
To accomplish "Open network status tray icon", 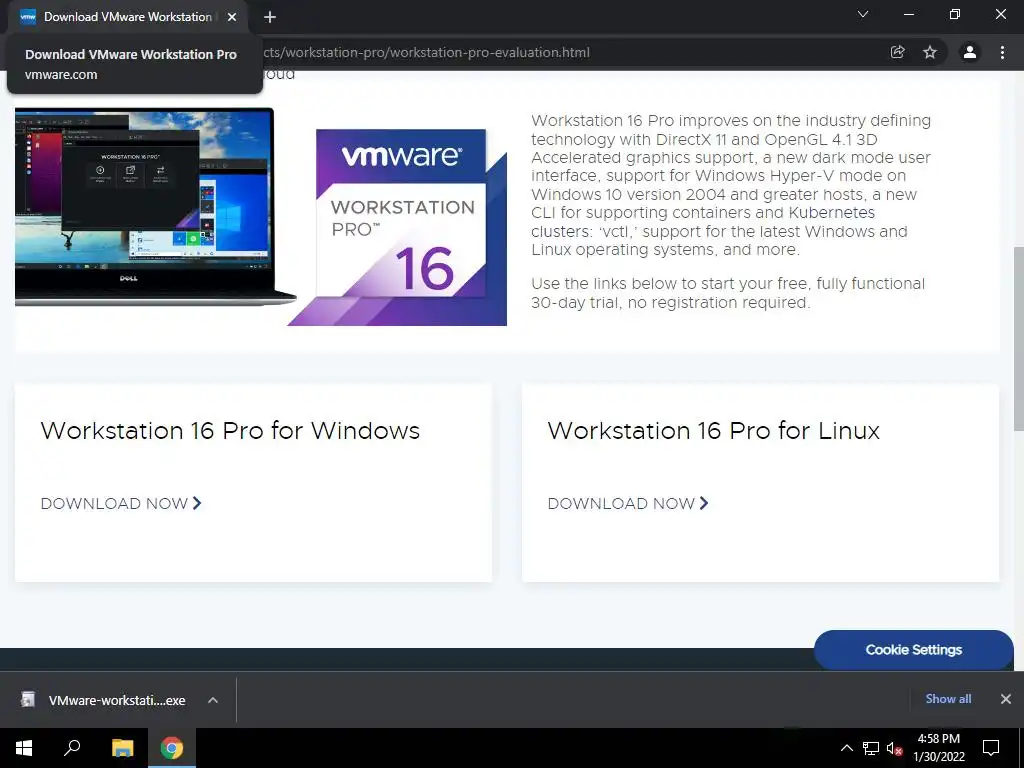I will 871,748.
